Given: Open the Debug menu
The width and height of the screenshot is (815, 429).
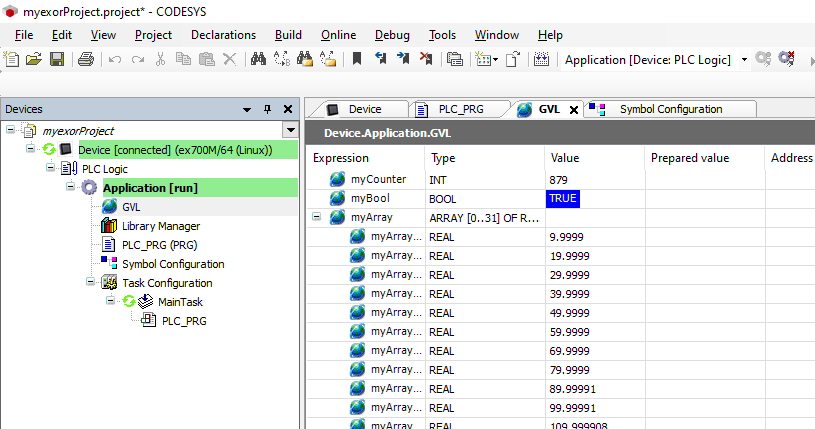Looking at the screenshot, I should (x=392, y=35).
